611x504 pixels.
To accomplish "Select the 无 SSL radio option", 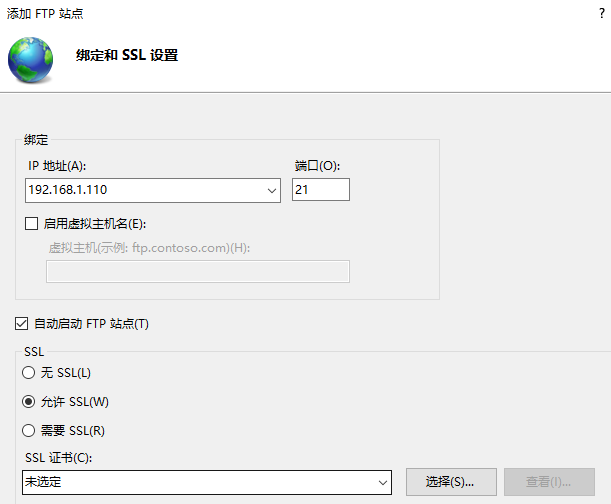I will click(28, 373).
